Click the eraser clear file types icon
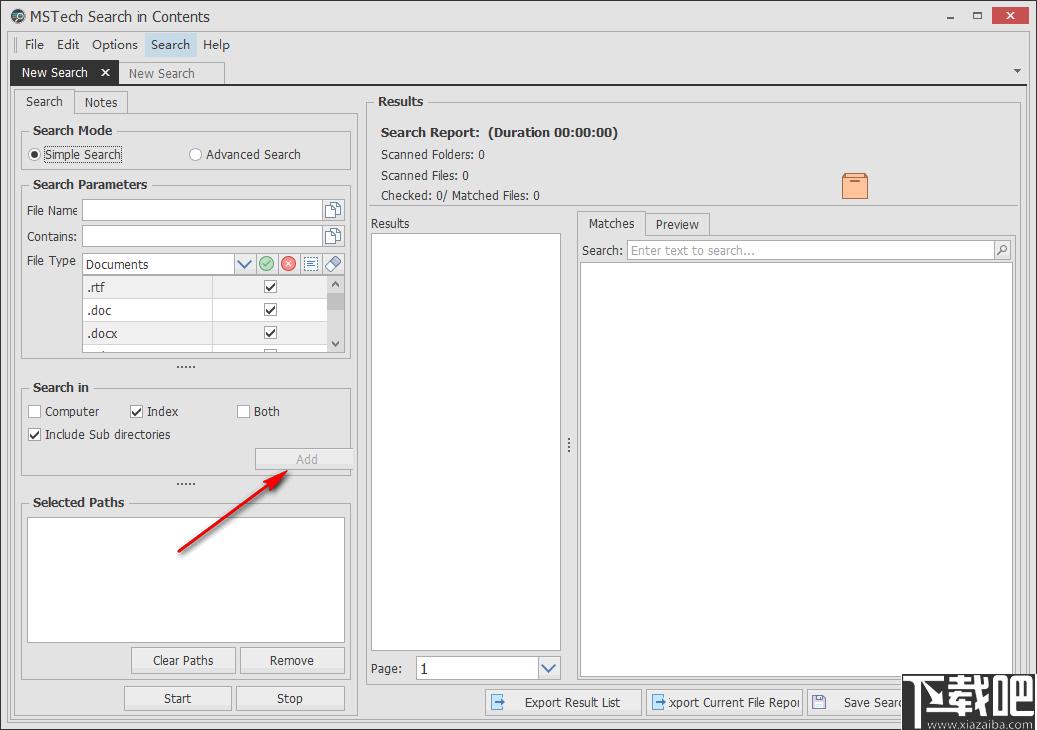This screenshot has width=1037, height=730. point(333,264)
